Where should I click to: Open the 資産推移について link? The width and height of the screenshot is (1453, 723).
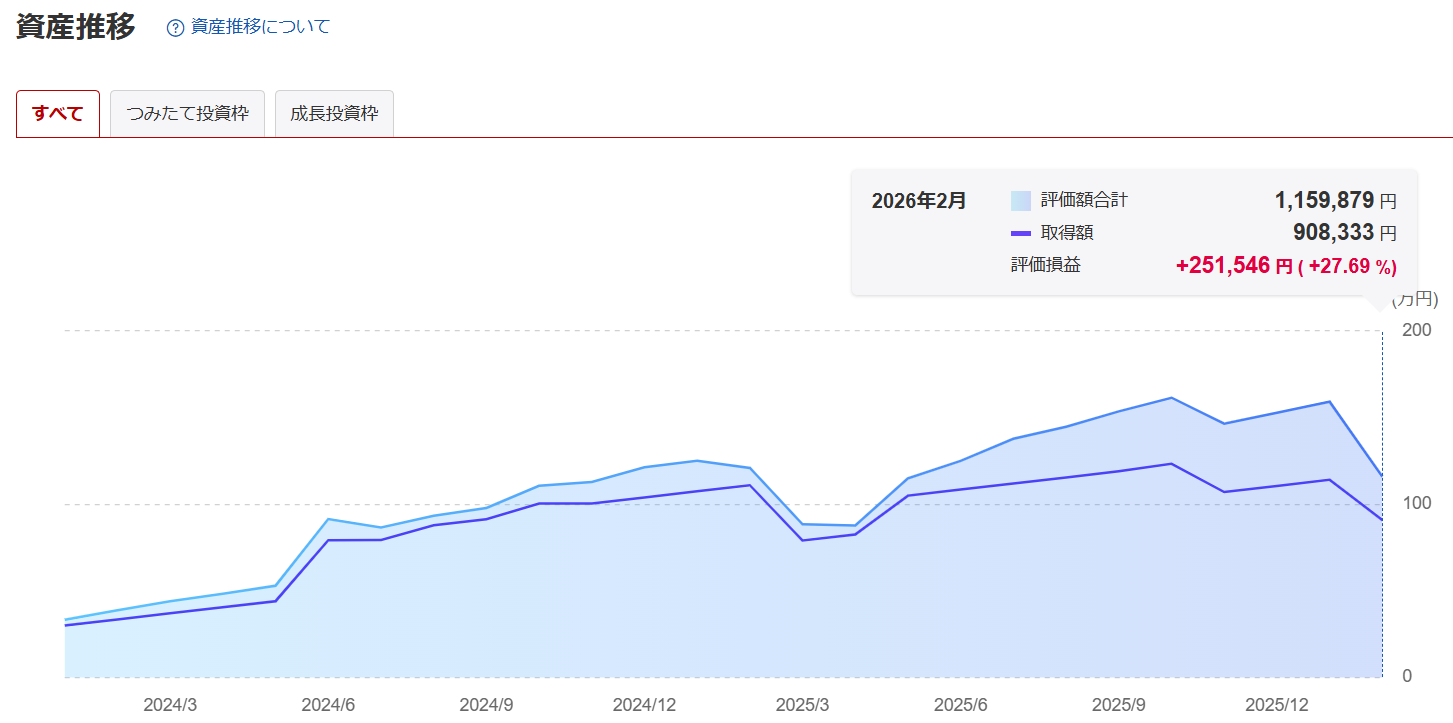point(260,27)
